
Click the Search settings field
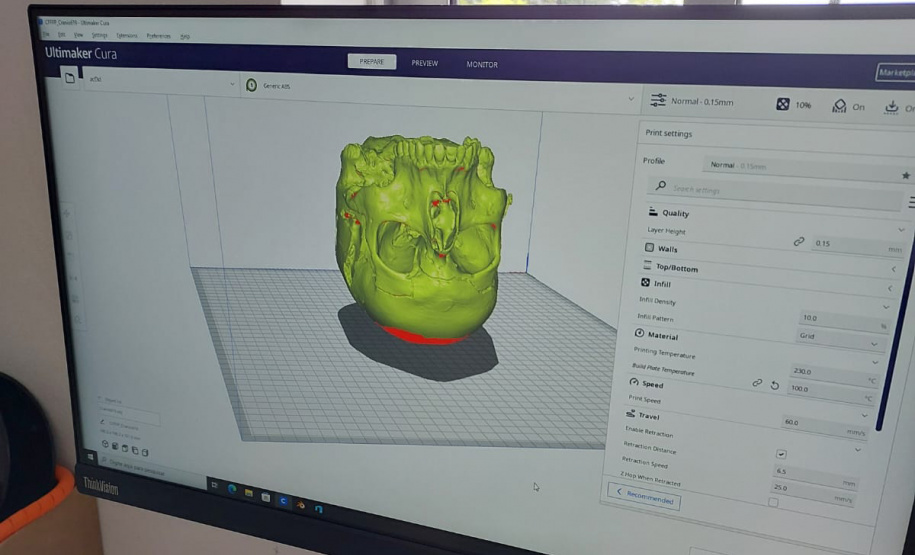(x=775, y=193)
